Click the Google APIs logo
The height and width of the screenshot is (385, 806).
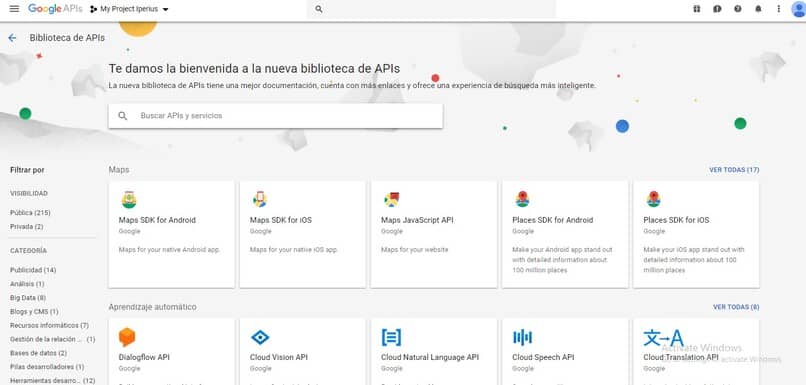coord(55,9)
